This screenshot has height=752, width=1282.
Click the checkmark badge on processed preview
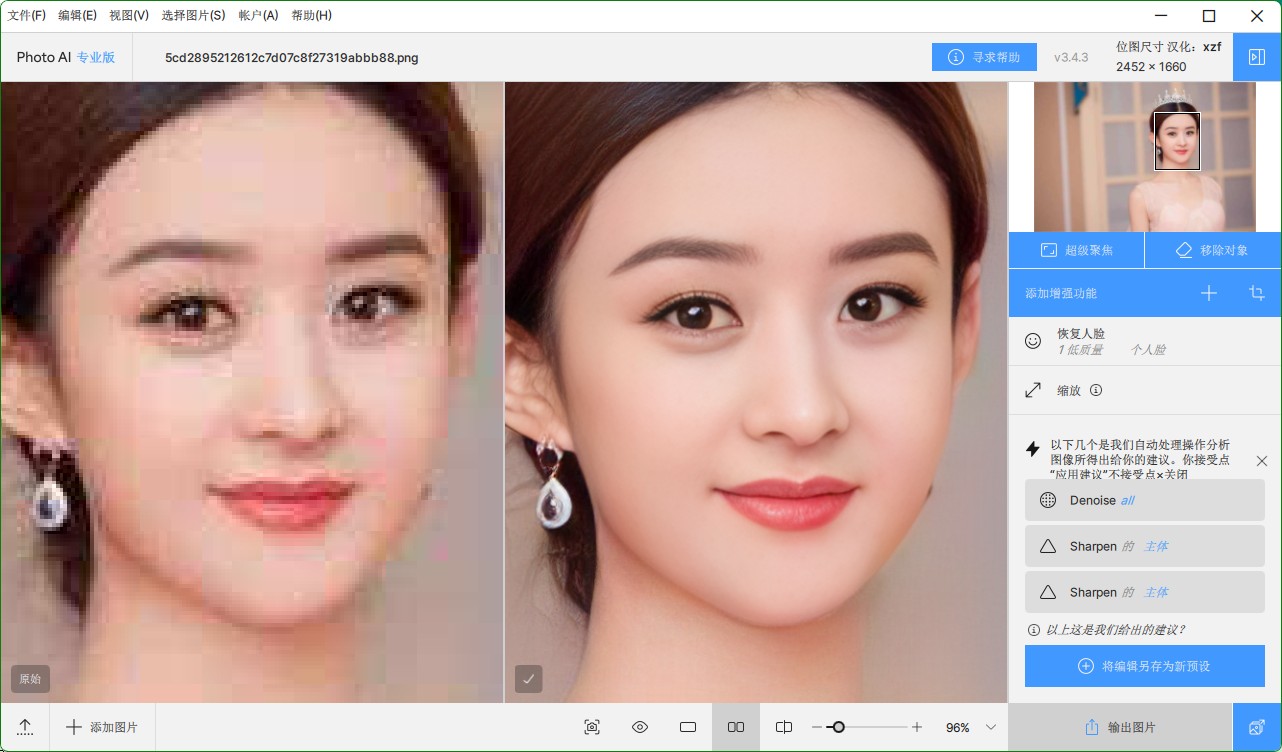529,679
